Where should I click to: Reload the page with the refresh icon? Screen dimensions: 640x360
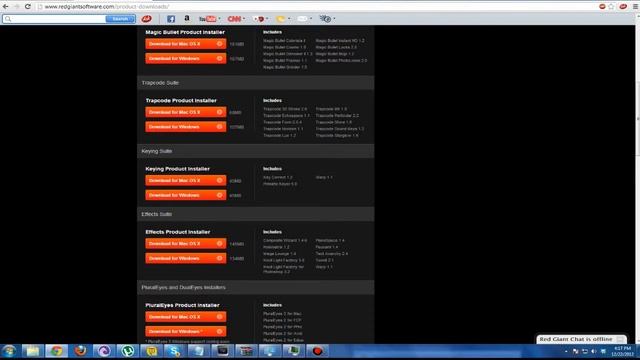(28, 7)
